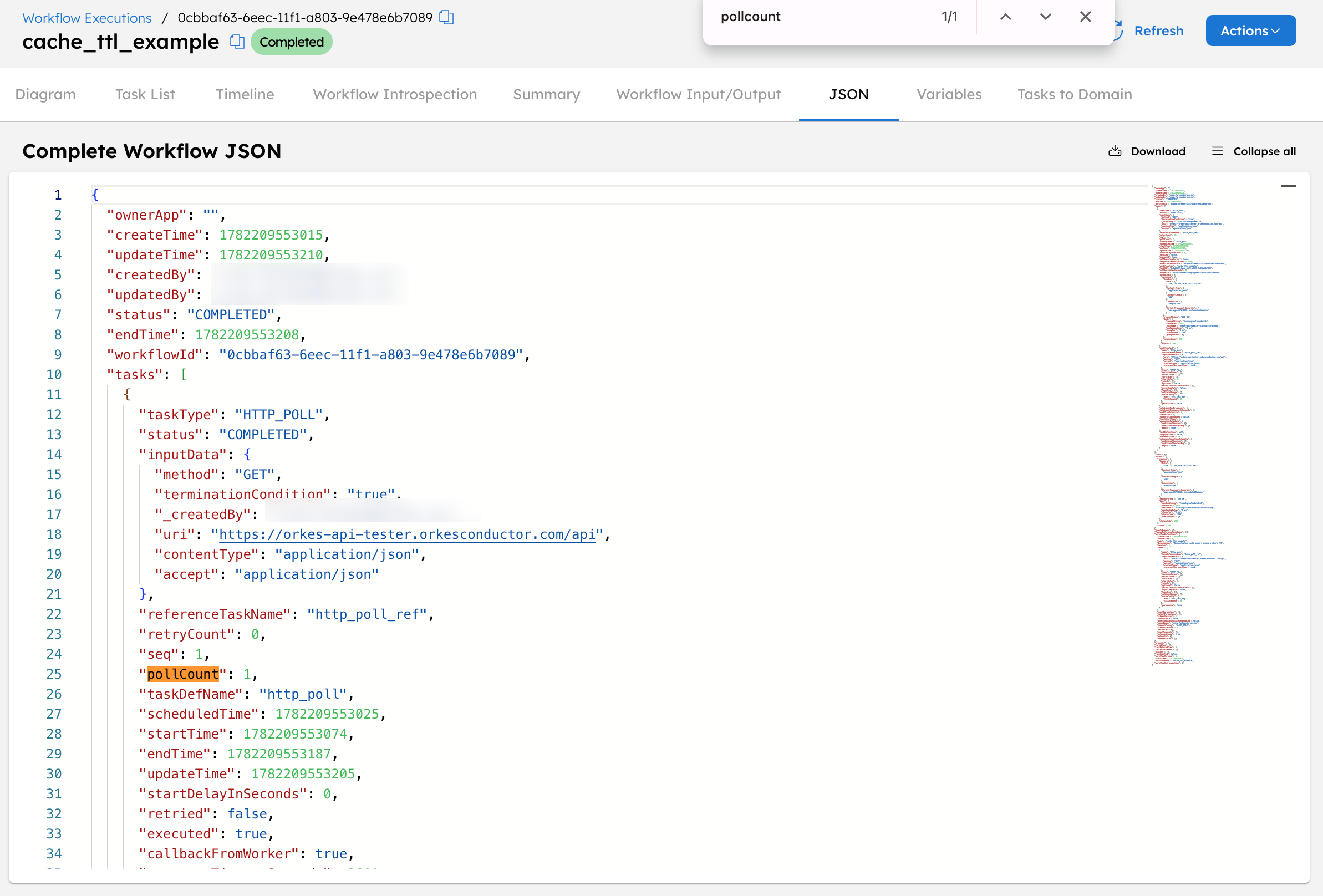Click the pollcount search input field

820,17
